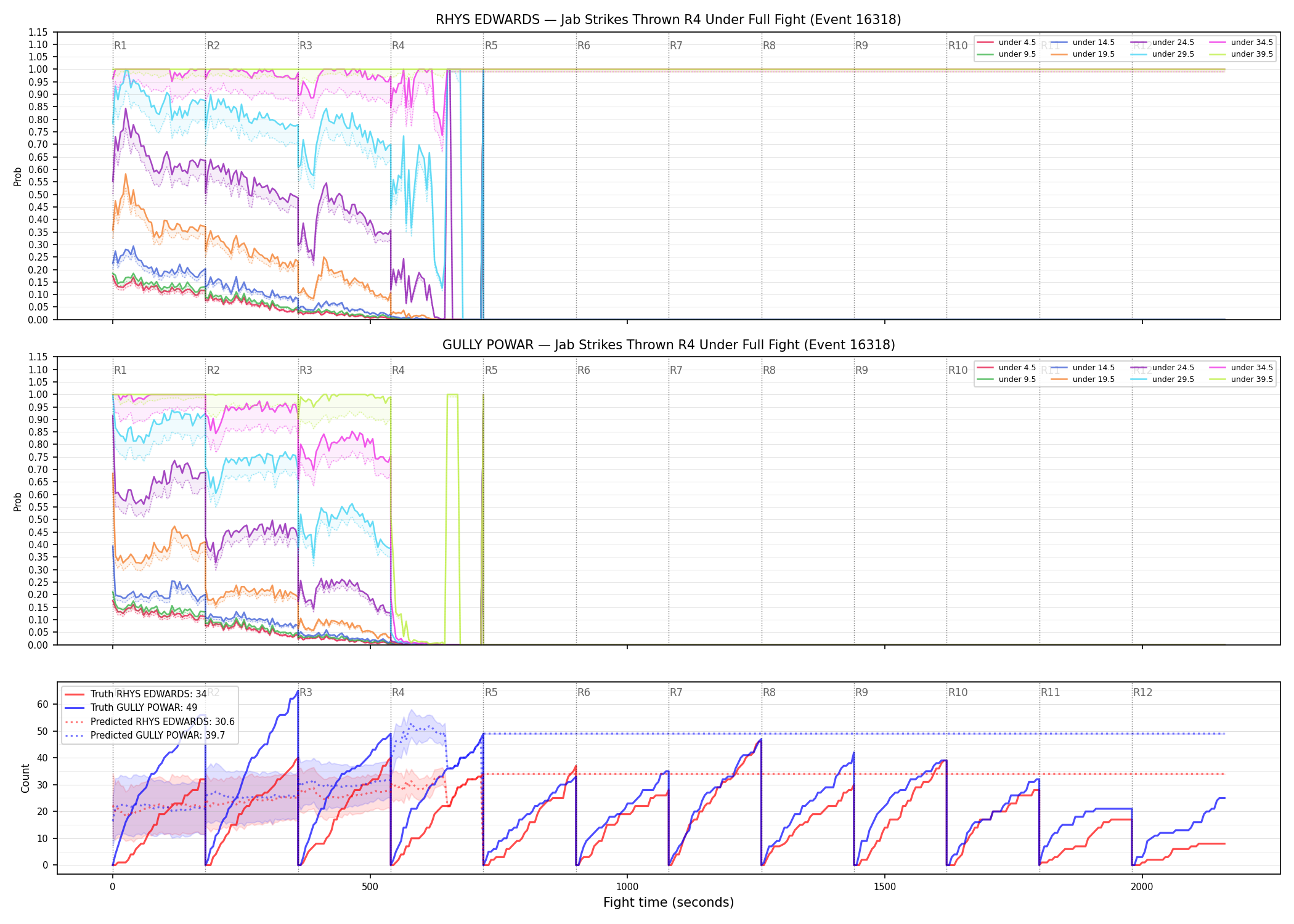Image resolution: width=1294 pixels, height=924 pixels.
Task: Click the R8 round marker in top chart
Action: pyautogui.click(x=769, y=46)
